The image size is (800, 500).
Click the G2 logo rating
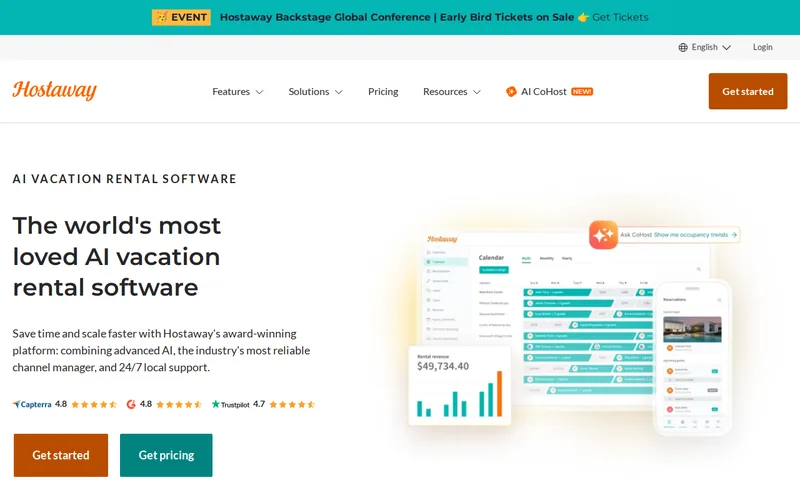click(x=131, y=404)
